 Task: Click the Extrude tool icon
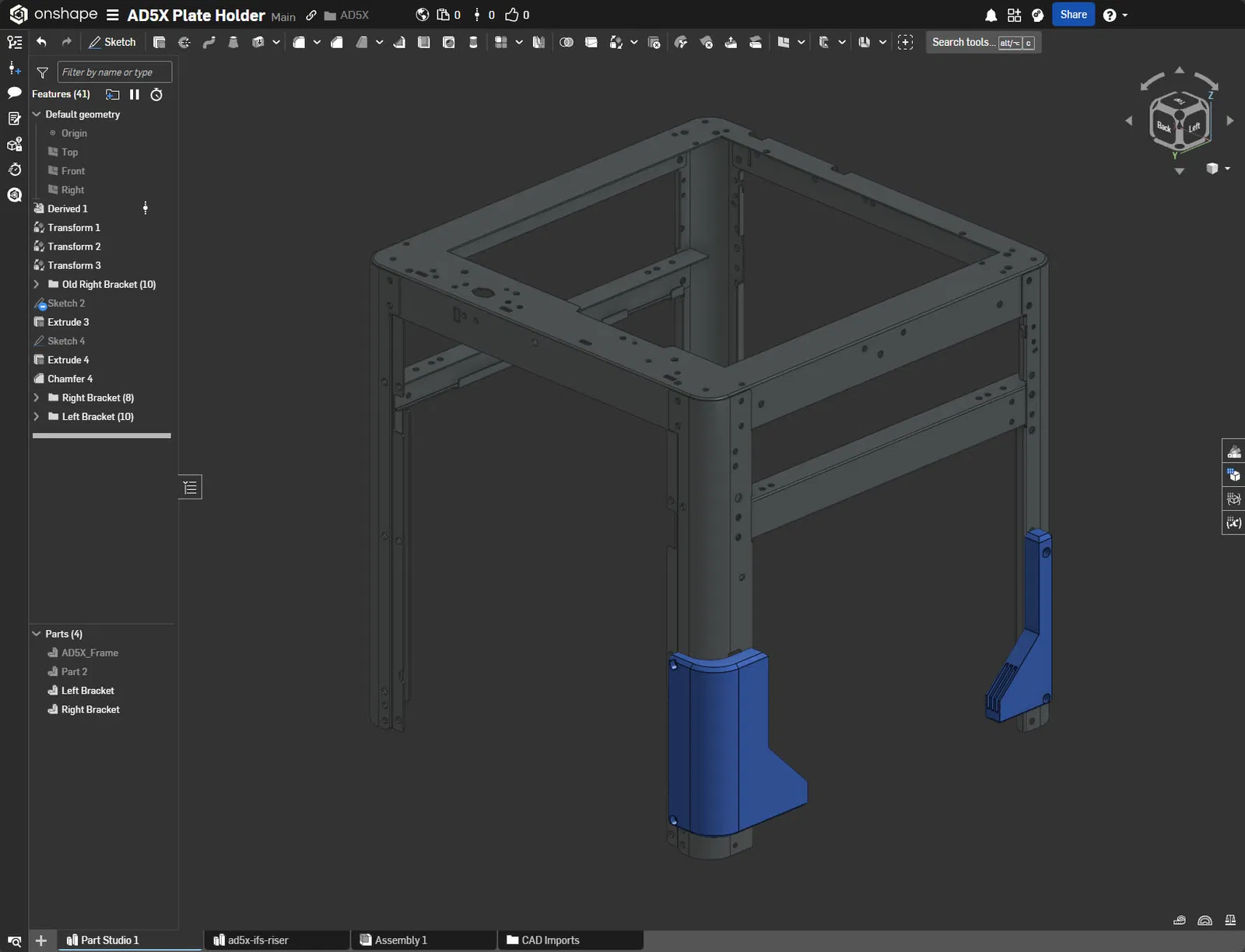(159, 42)
